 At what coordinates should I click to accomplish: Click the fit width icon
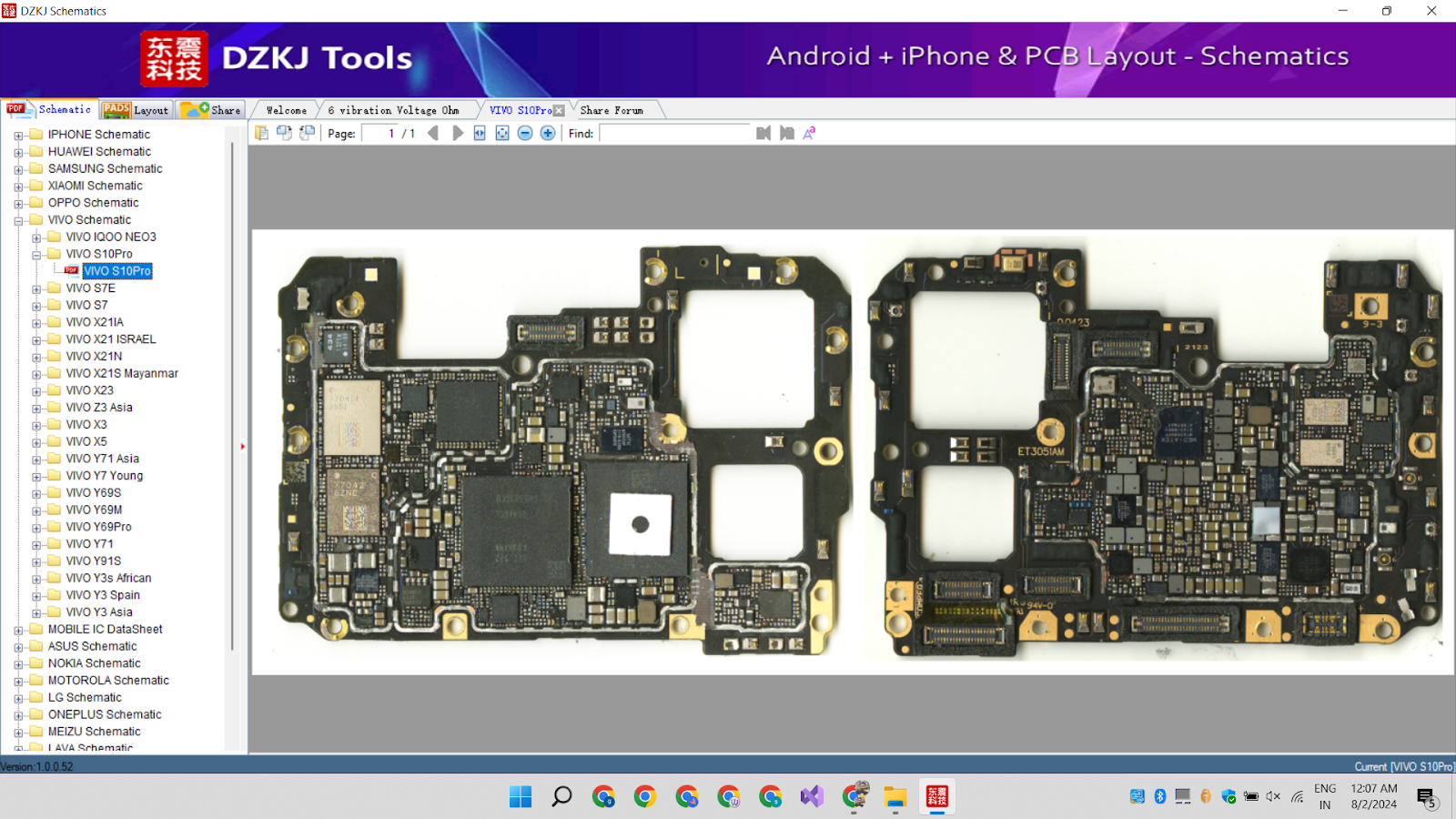(480, 133)
